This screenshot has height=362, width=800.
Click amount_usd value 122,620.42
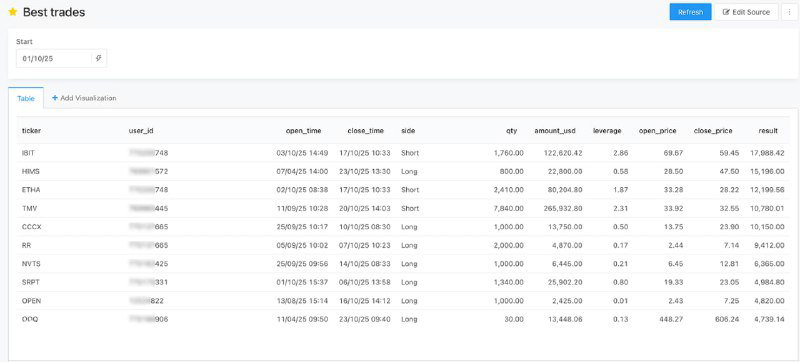point(563,152)
